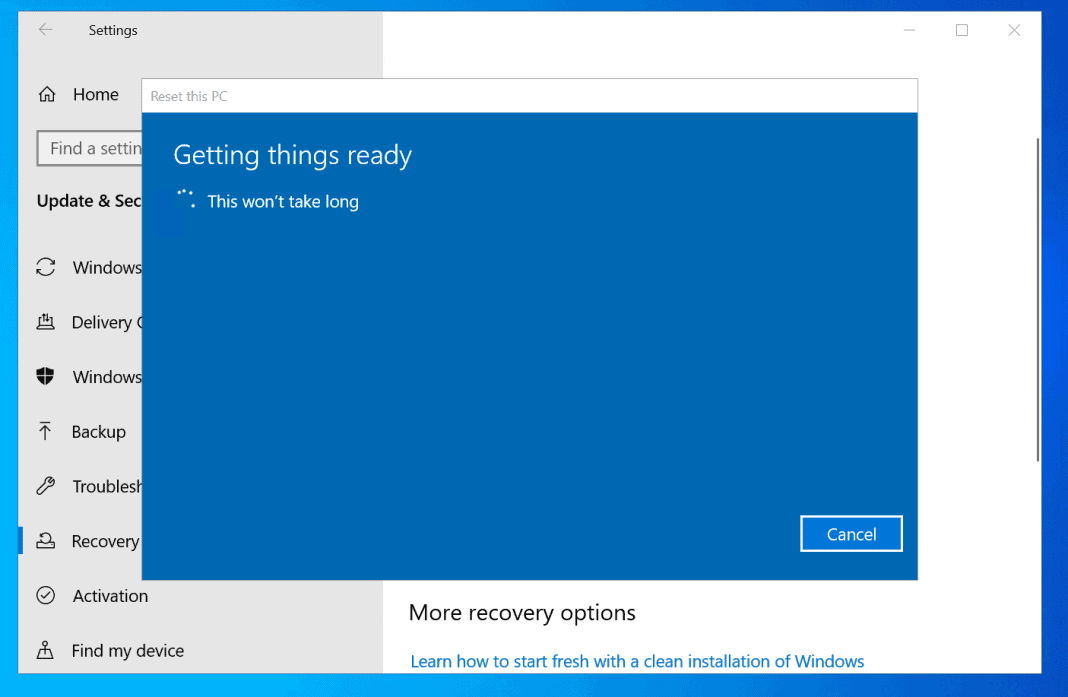
Task: Click the back arrow in Settings
Action: click(x=46, y=30)
